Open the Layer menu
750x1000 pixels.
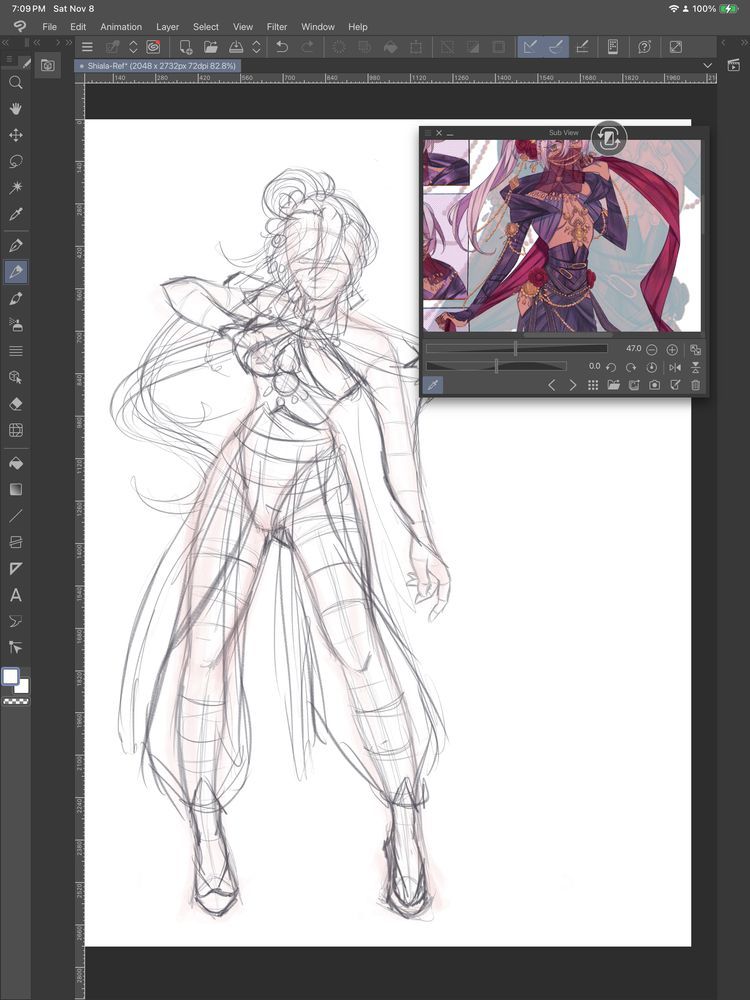pyautogui.click(x=168, y=27)
